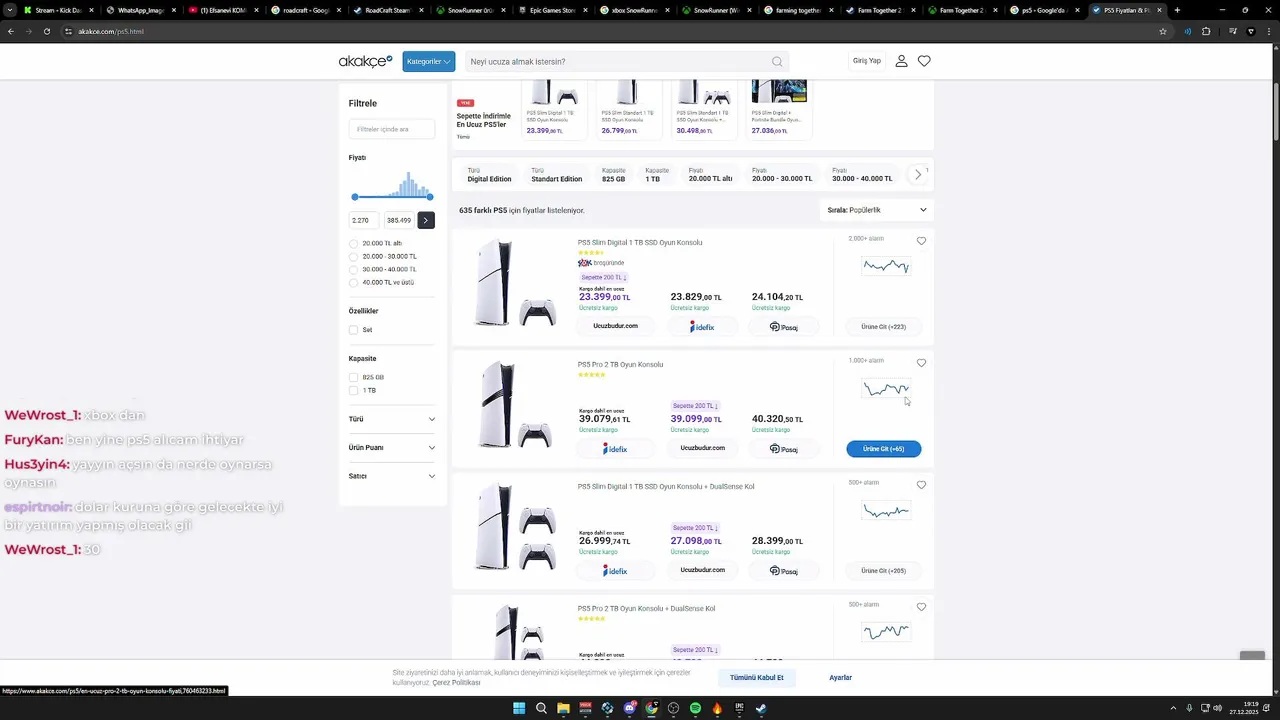Open the Sırala: Popülerlik sort dropdown
The height and width of the screenshot is (720, 1280).
tap(877, 210)
